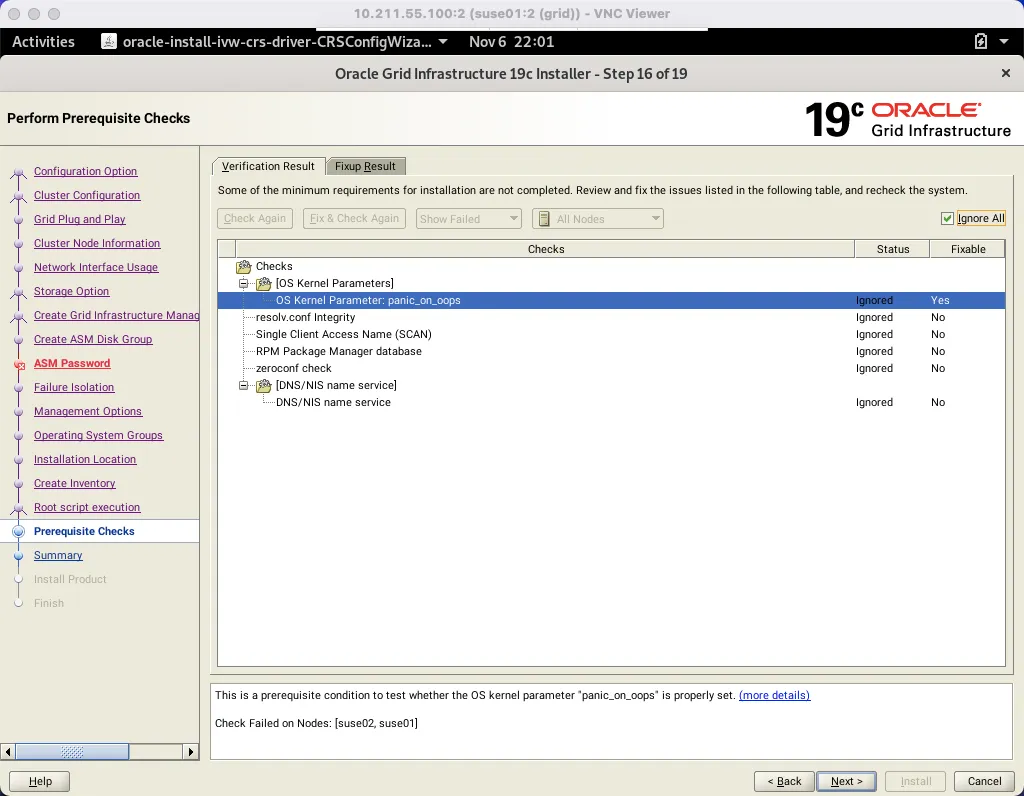Click the CRSConfigWizard window icon in top bar
The width and height of the screenshot is (1024, 796).
108,42
